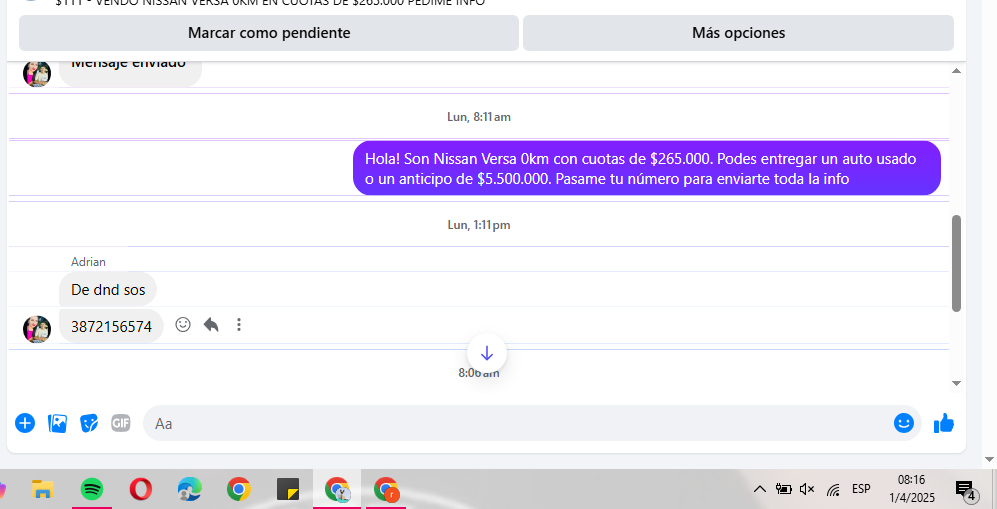Viewport: 997px width, 509px height.
Task: Open the Windows notification center
Action: (x=965, y=489)
